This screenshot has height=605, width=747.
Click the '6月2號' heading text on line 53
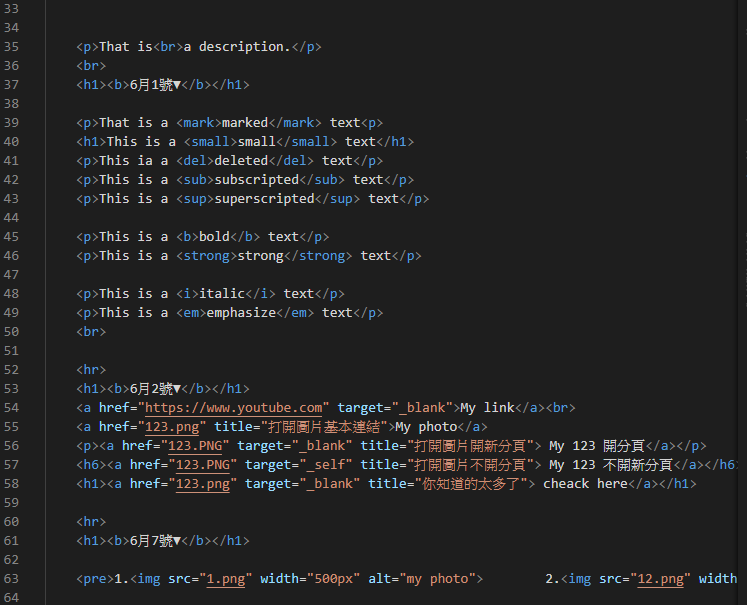point(151,389)
